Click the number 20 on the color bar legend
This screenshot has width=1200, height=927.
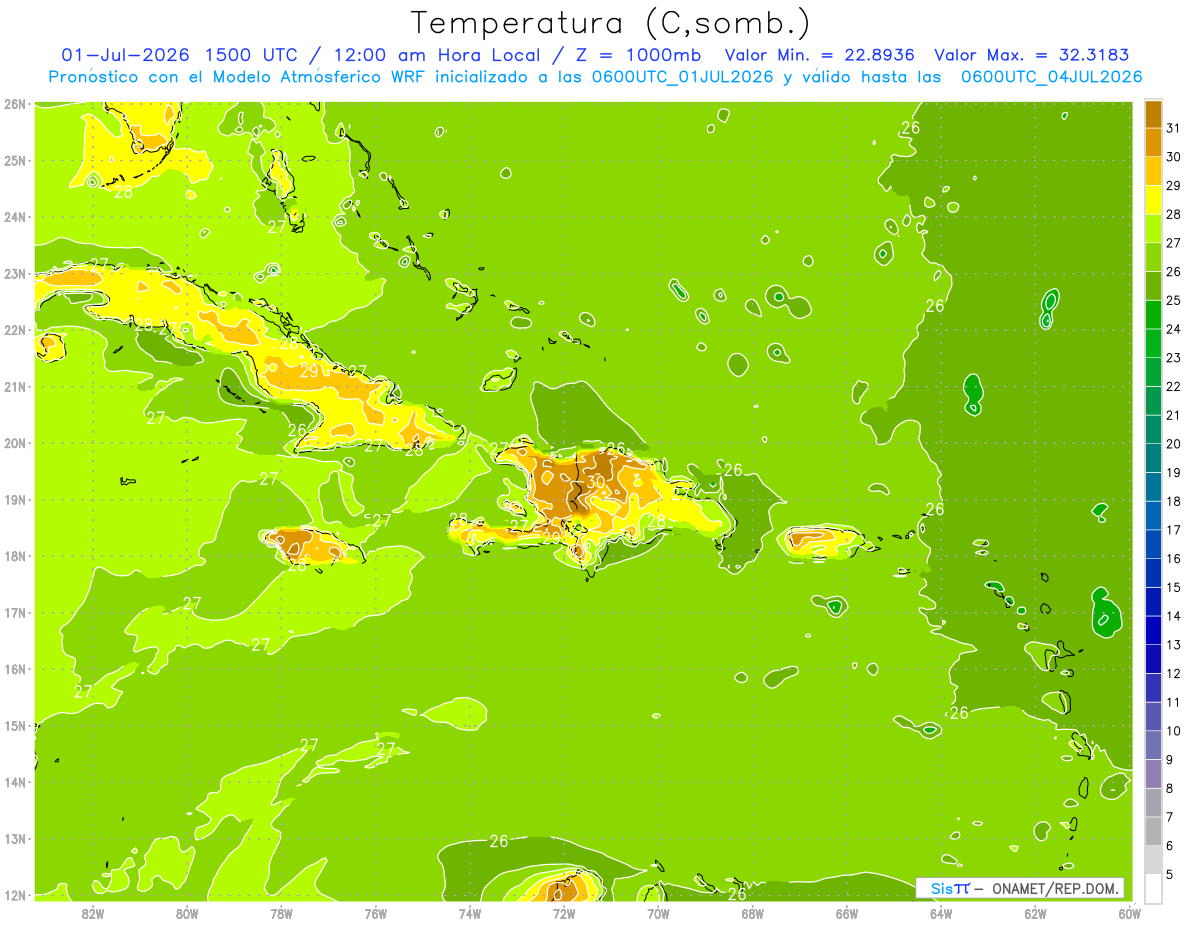1173,444
